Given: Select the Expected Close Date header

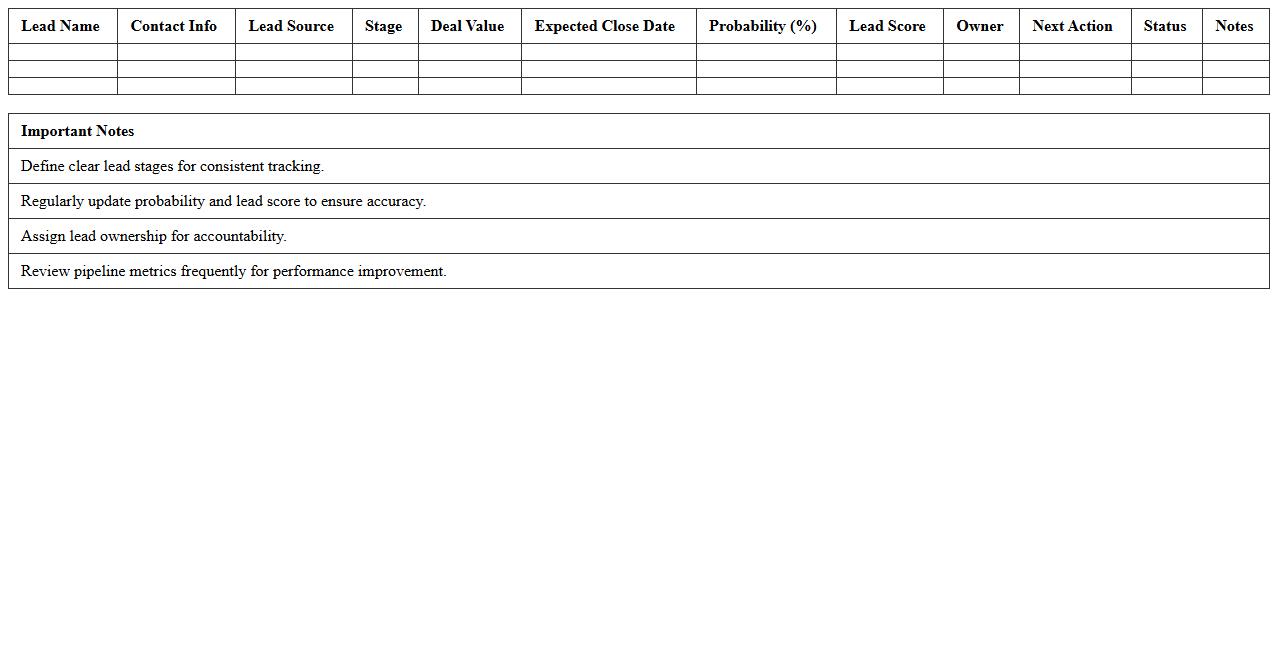Looking at the screenshot, I should coord(604,26).
